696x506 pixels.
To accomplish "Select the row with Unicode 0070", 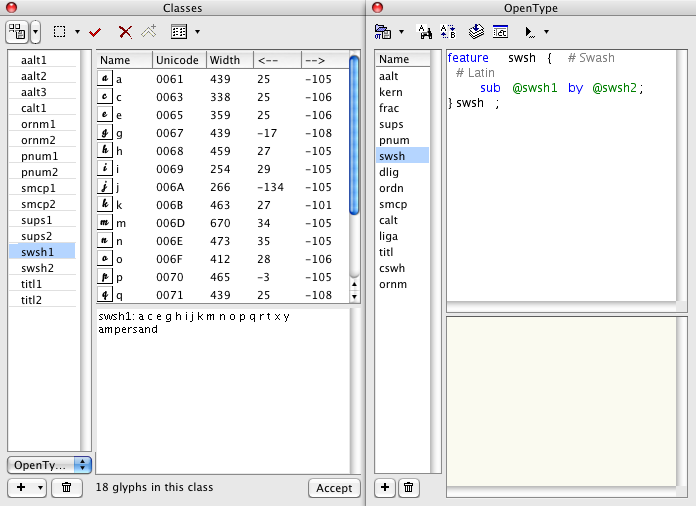I will pyautogui.click(x=223, y=277).
